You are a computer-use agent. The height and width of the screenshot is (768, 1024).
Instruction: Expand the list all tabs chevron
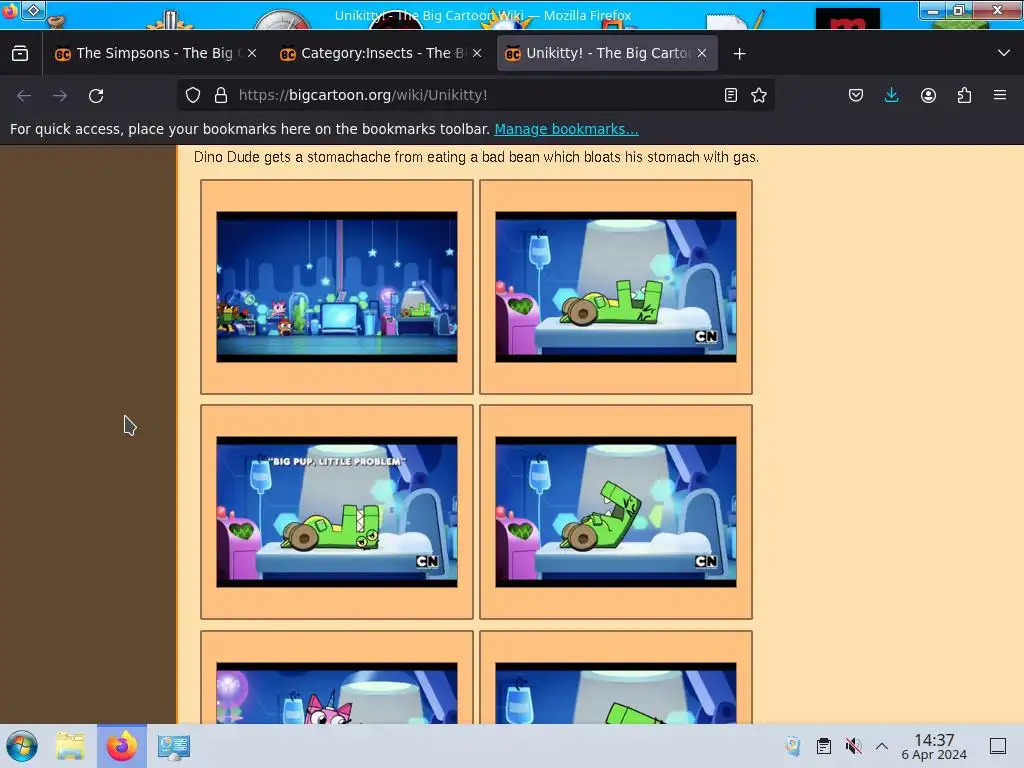(1004, 54)
